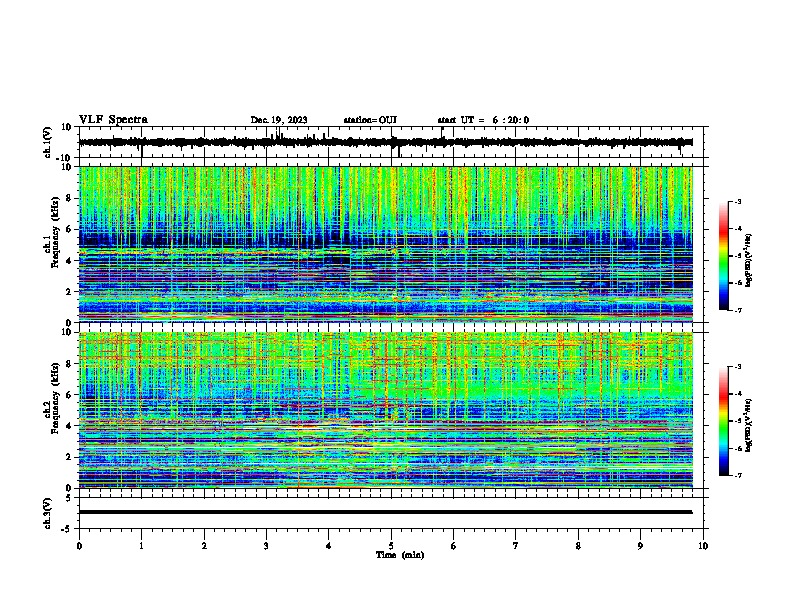Image resolution: width=792 pixels, height=612 pixels.
Task: Select the log(PSD) label beside ch.2 colorbar
Action: 749,426
